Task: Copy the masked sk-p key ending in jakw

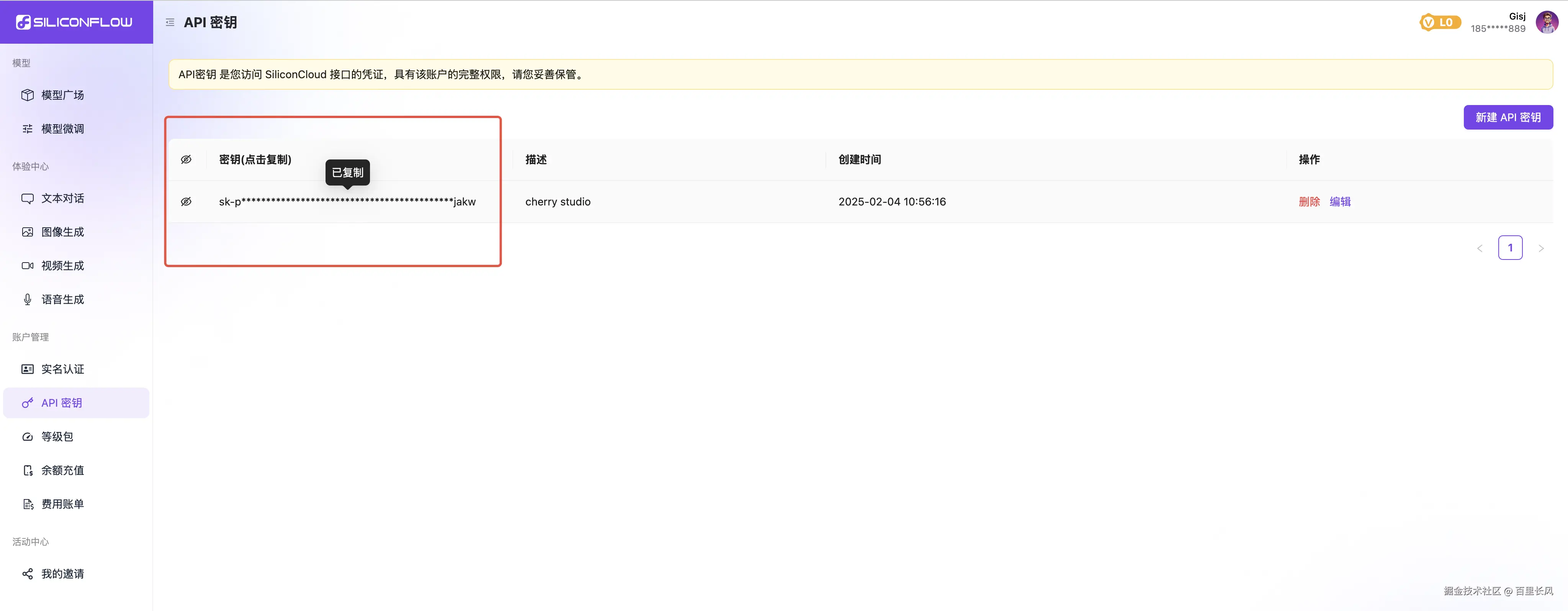Action: pos(347,202)
